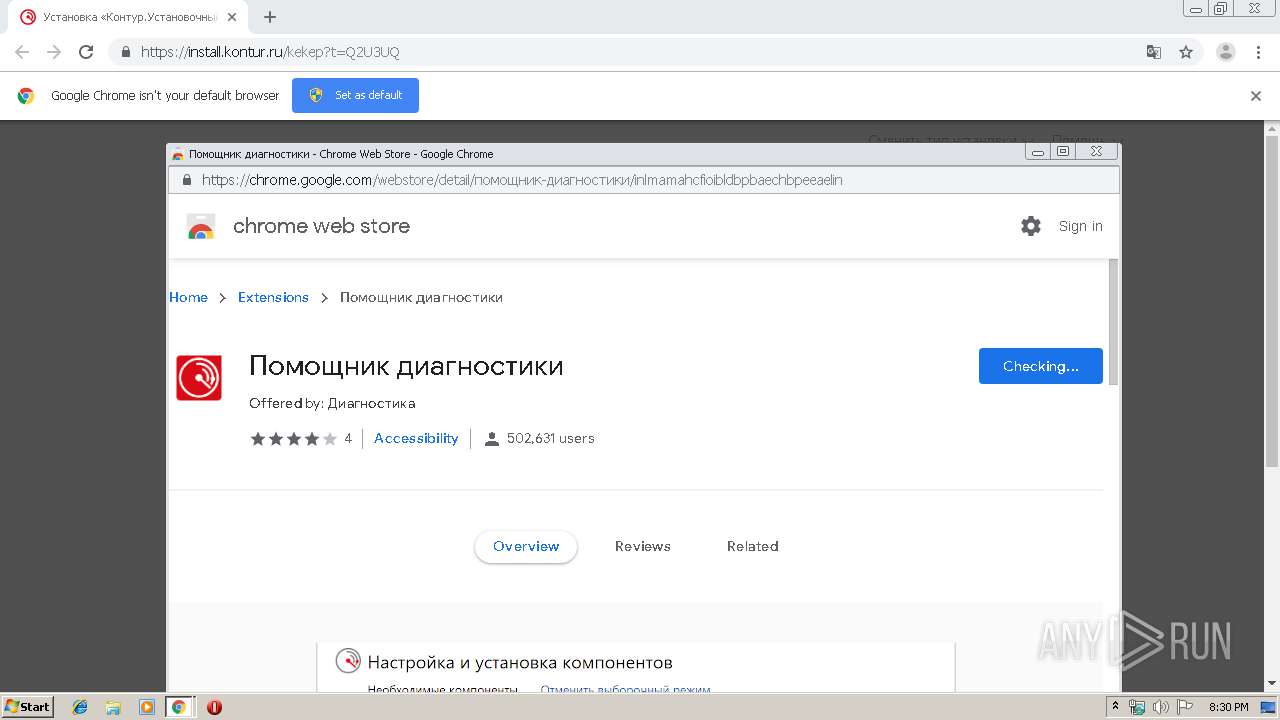Screen dimensions: 1280x720
Task: Go to Extensions breadcrumb
Action: [x=273, y=297]
